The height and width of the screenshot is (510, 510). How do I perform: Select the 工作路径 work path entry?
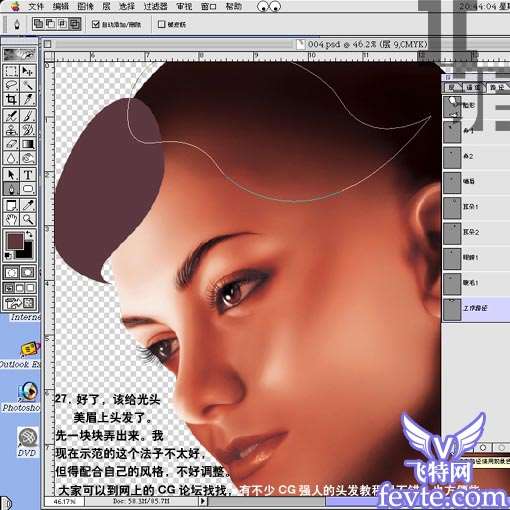(476, 308)
